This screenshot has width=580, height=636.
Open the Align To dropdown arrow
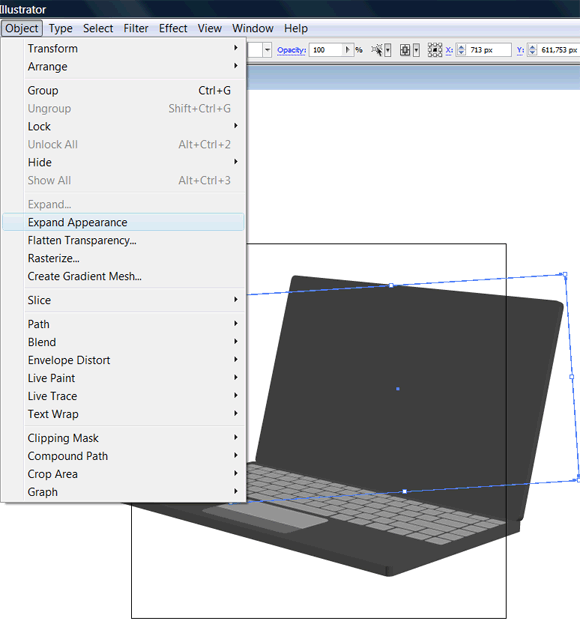[x=416, y=50]
